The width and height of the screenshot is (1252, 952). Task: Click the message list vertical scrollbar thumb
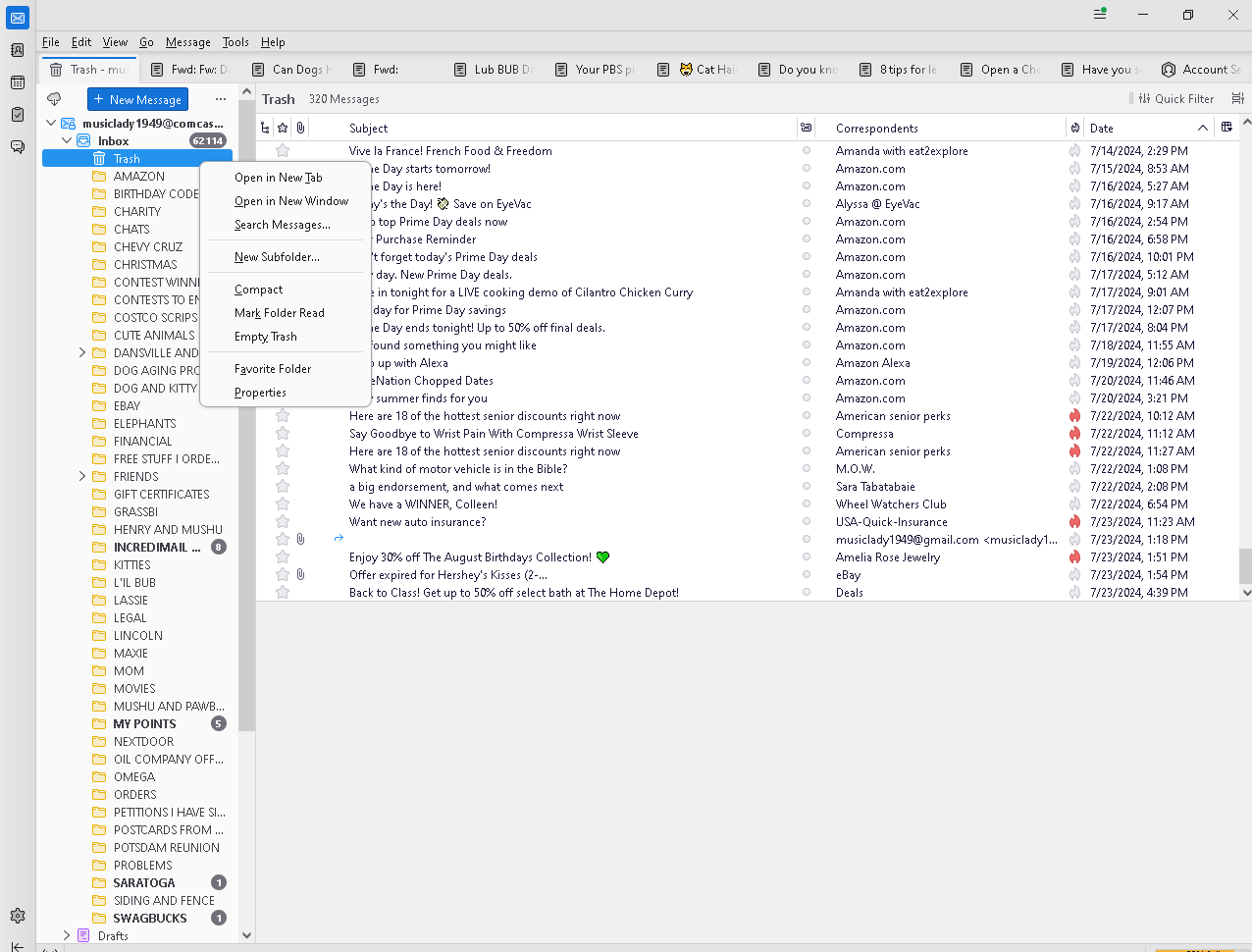[1245, 565]
